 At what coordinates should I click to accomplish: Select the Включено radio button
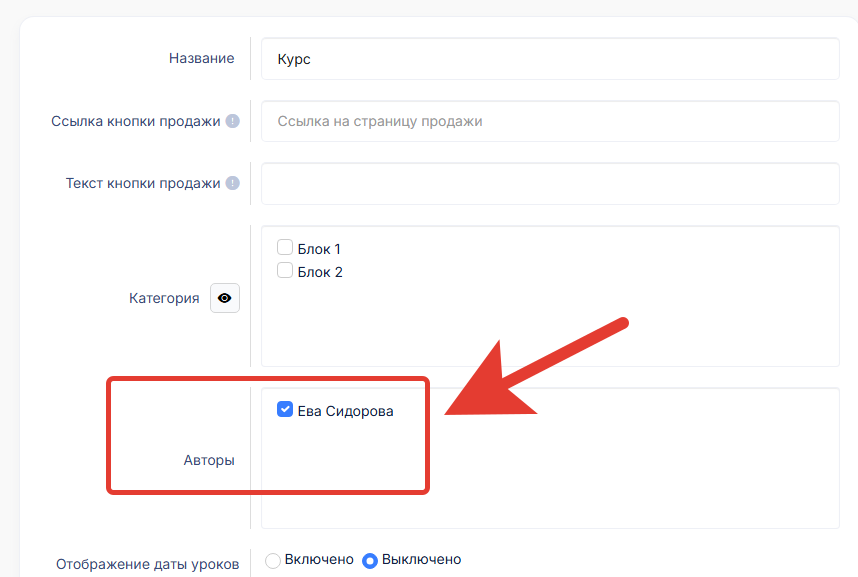coord(273,560)
